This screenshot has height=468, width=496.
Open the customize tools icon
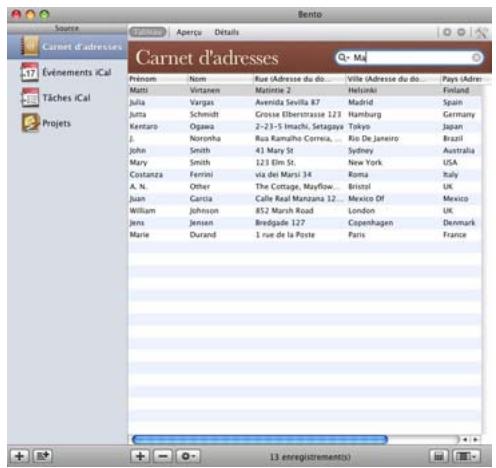tap(481, 32)
